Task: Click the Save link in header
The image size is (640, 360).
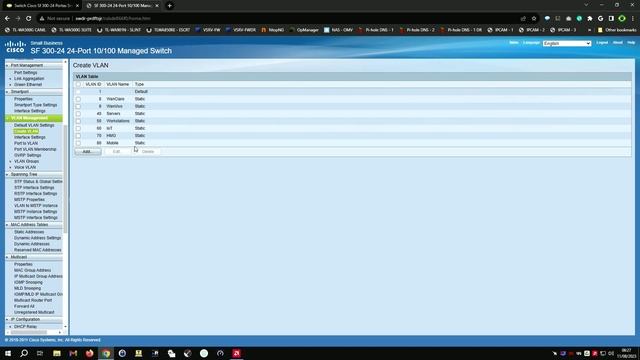Action: pos(513,42)
